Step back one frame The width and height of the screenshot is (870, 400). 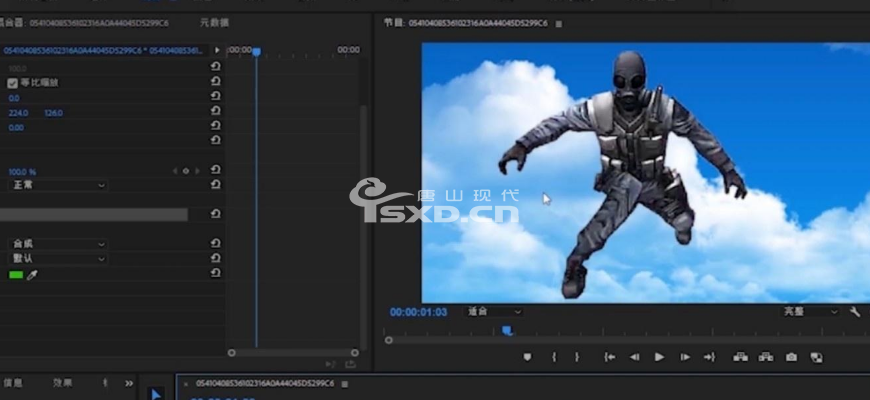click(x=634, y=357)
